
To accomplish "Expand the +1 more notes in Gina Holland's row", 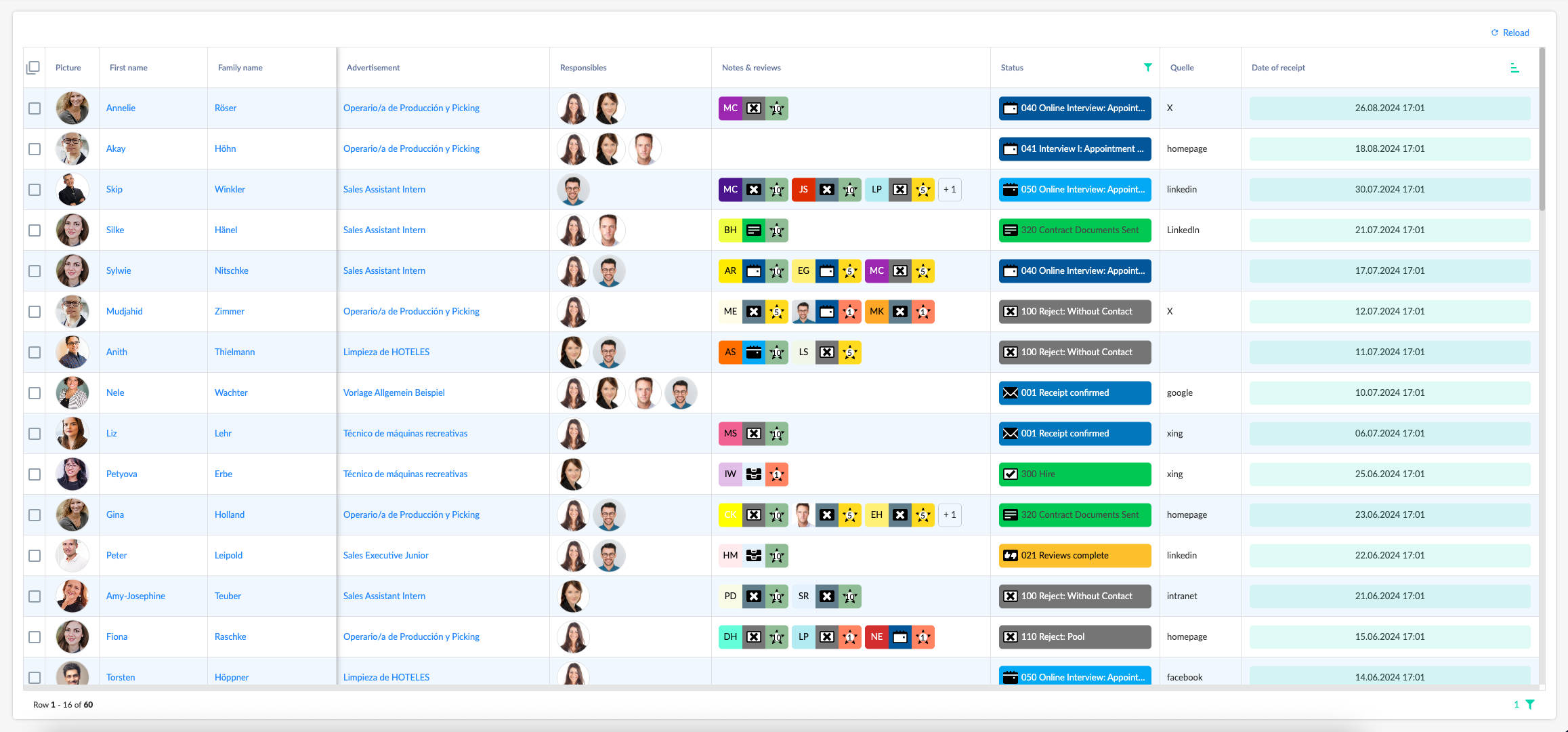I will point(950,515).
